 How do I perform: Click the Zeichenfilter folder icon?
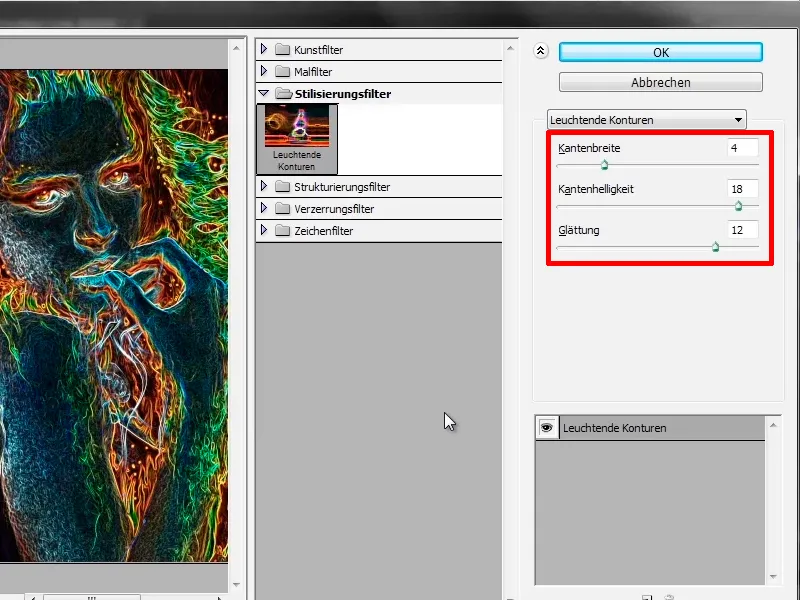coord(282,231)
